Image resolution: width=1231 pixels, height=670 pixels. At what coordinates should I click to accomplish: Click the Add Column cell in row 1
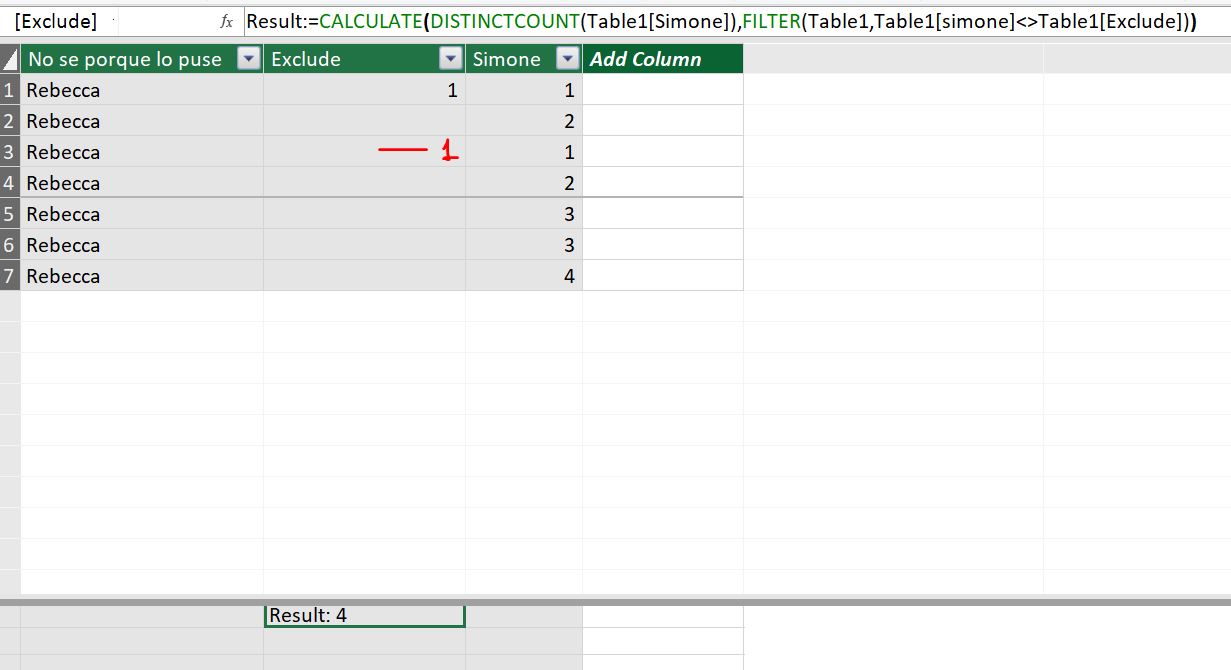pyautogui.click(x=663, y=90)
